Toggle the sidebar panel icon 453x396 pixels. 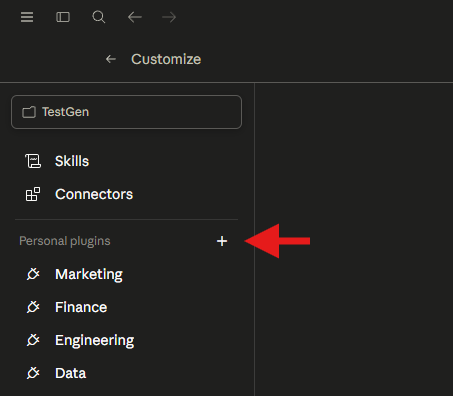(63, 17)
